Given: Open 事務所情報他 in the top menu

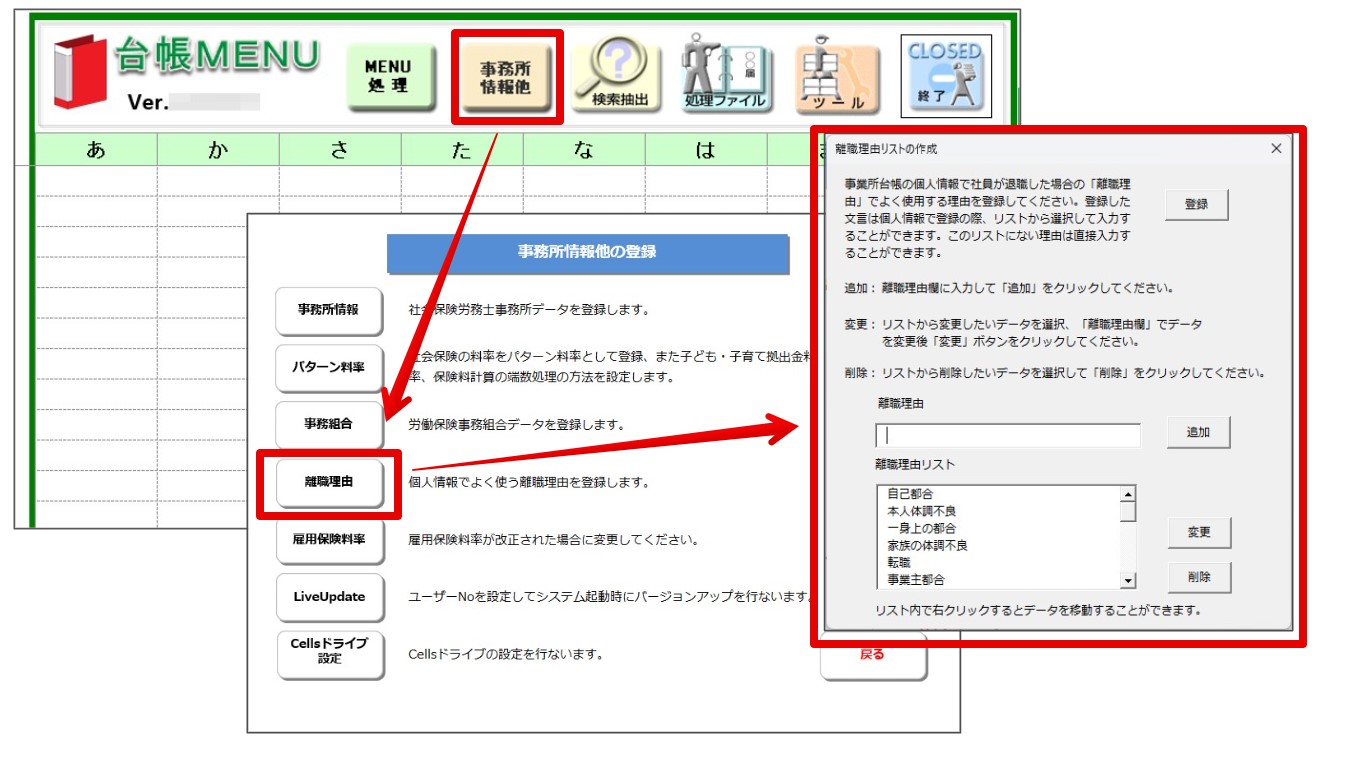Looking at the screenshot, I should pyautogui.click(x=506, y=77).
